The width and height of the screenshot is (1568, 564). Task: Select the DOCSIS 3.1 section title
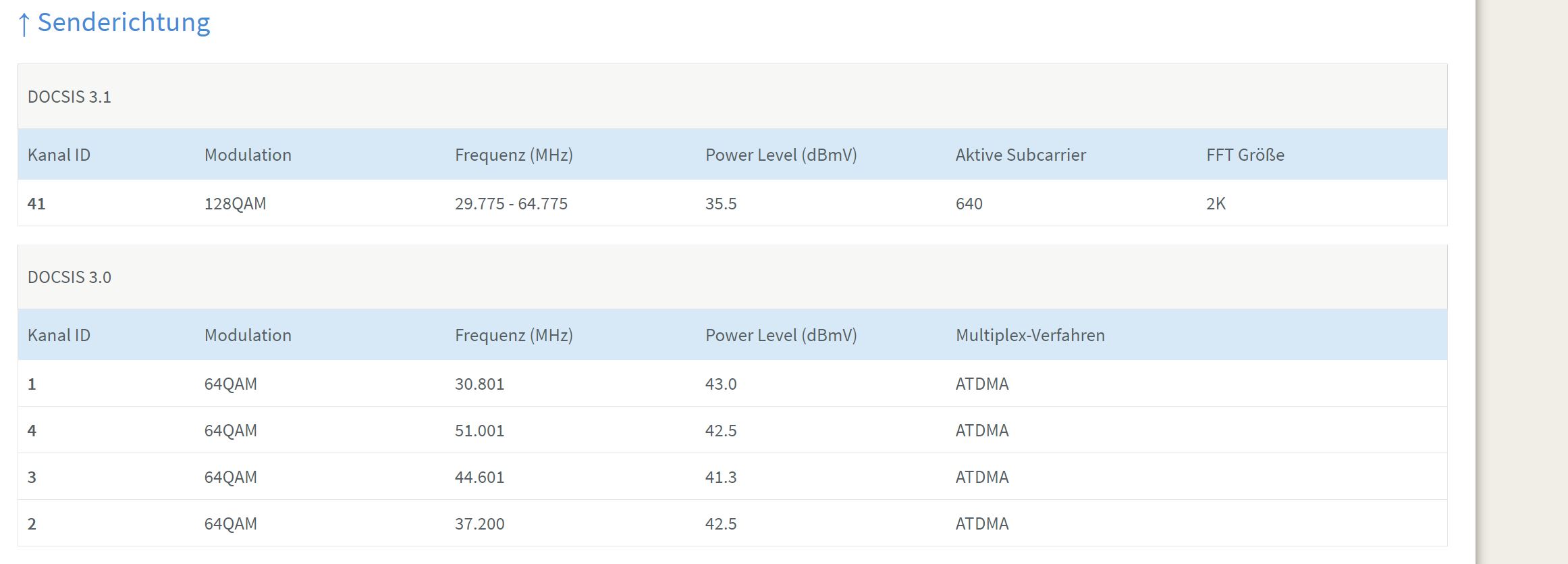pyautogui.click(x=69, y=97)
